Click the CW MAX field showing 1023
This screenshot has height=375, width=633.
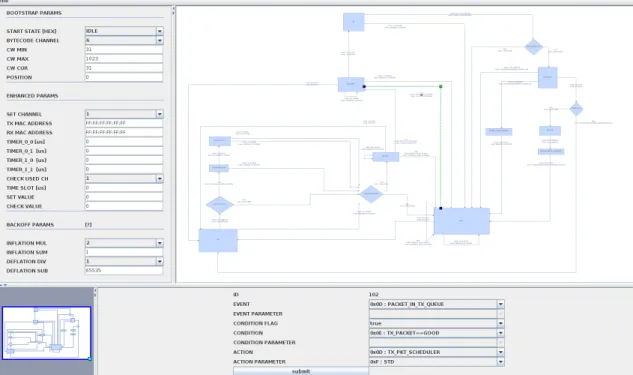click(x=124, y=59)
